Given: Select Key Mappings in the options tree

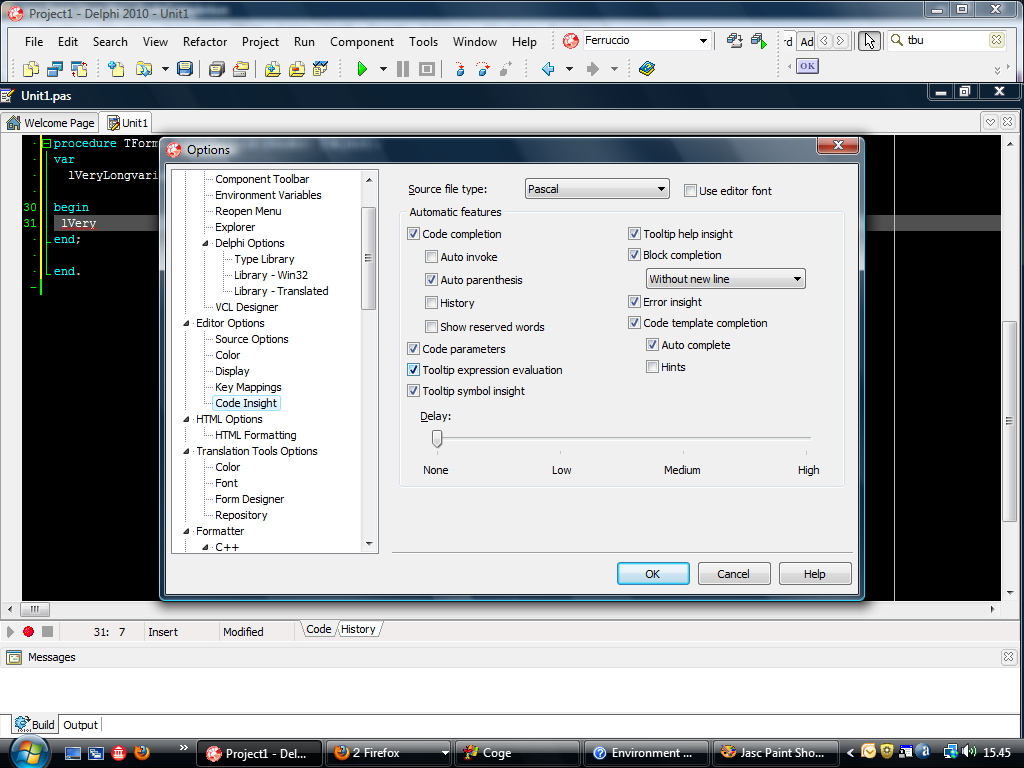Looking at the screenshot, I should 248,387.
